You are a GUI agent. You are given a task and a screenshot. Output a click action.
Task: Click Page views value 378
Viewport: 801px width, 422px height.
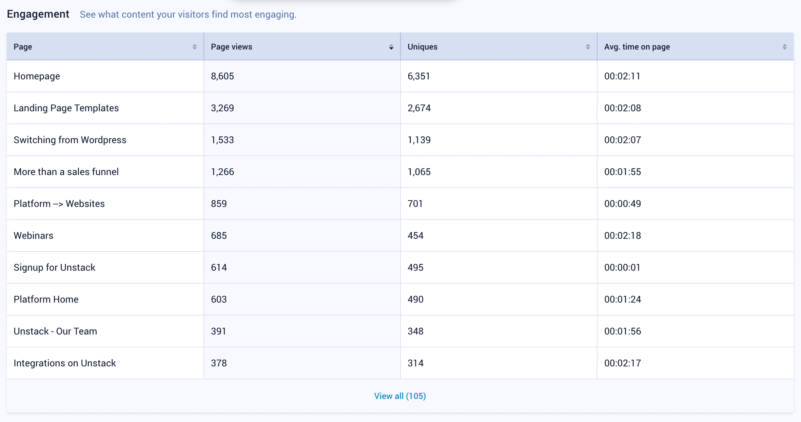point(219,363)
